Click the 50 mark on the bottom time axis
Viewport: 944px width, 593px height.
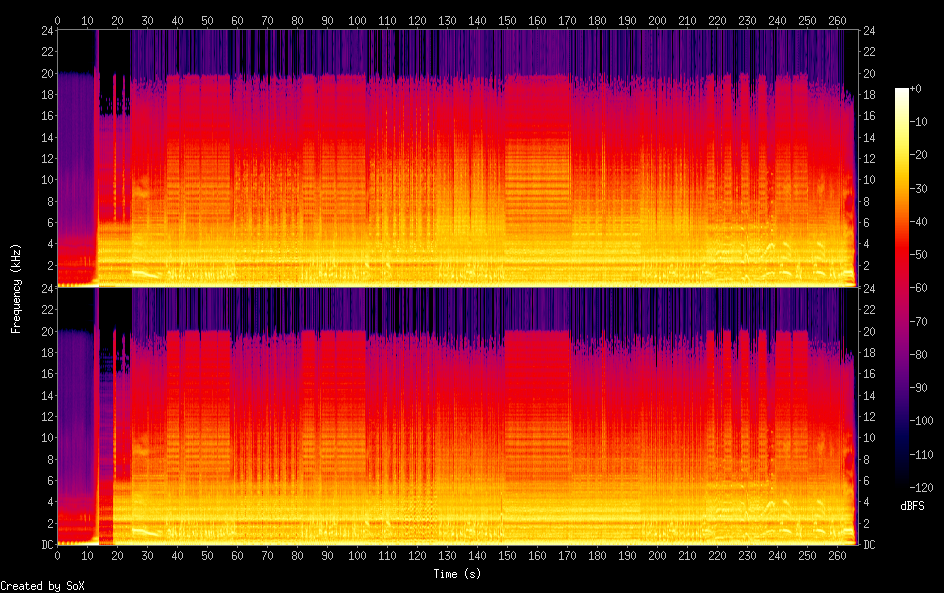(207, 556)
